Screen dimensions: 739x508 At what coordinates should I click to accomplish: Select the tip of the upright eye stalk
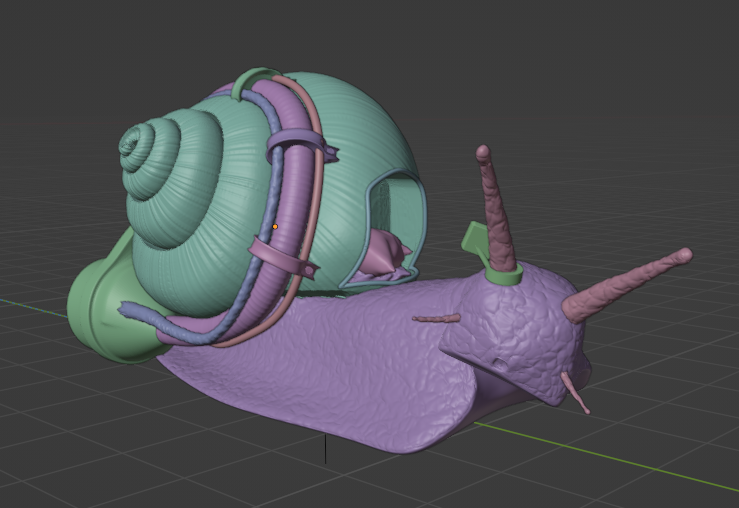coord(484,153)
